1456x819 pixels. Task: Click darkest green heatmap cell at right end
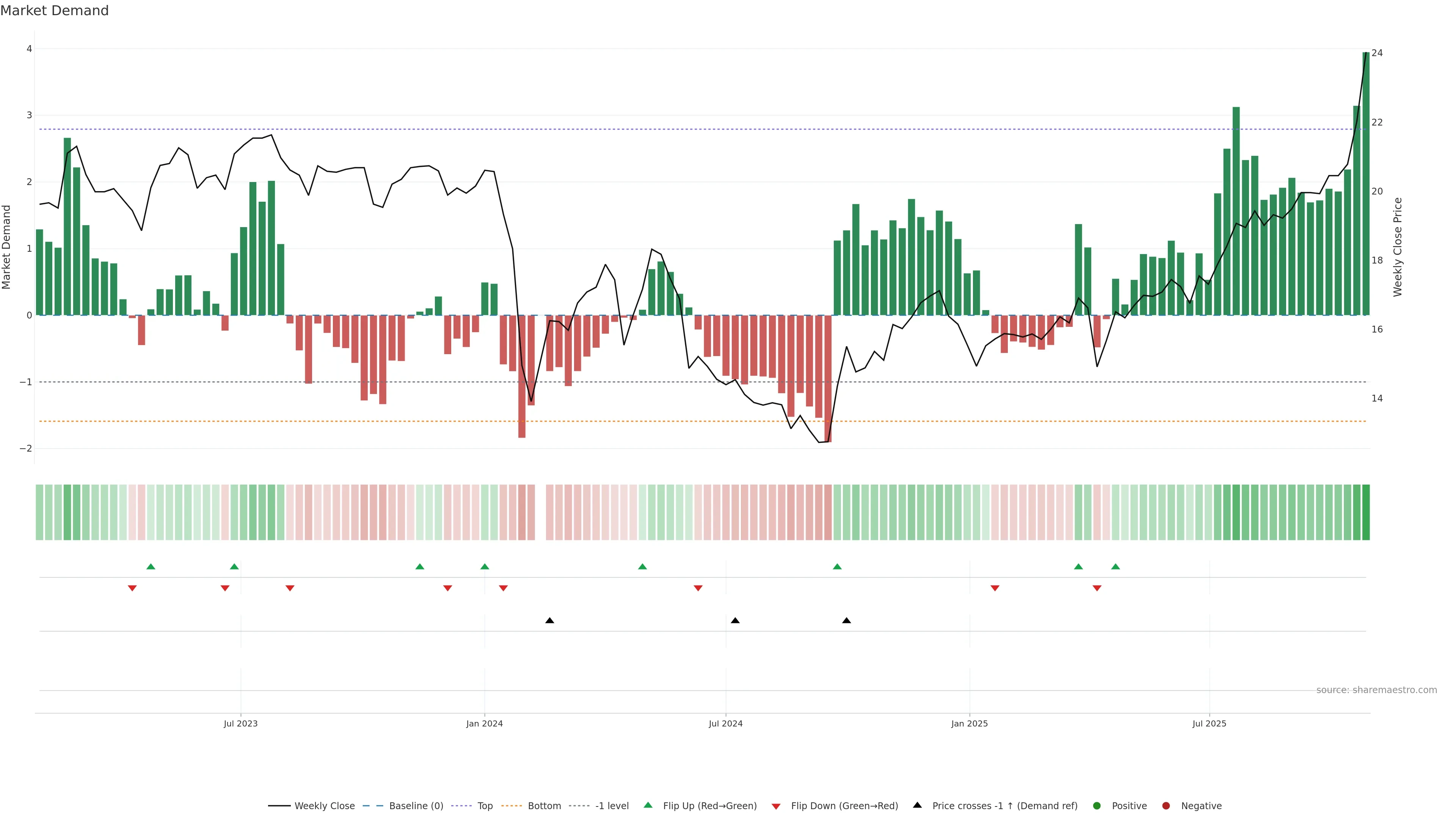point(1366,512)
